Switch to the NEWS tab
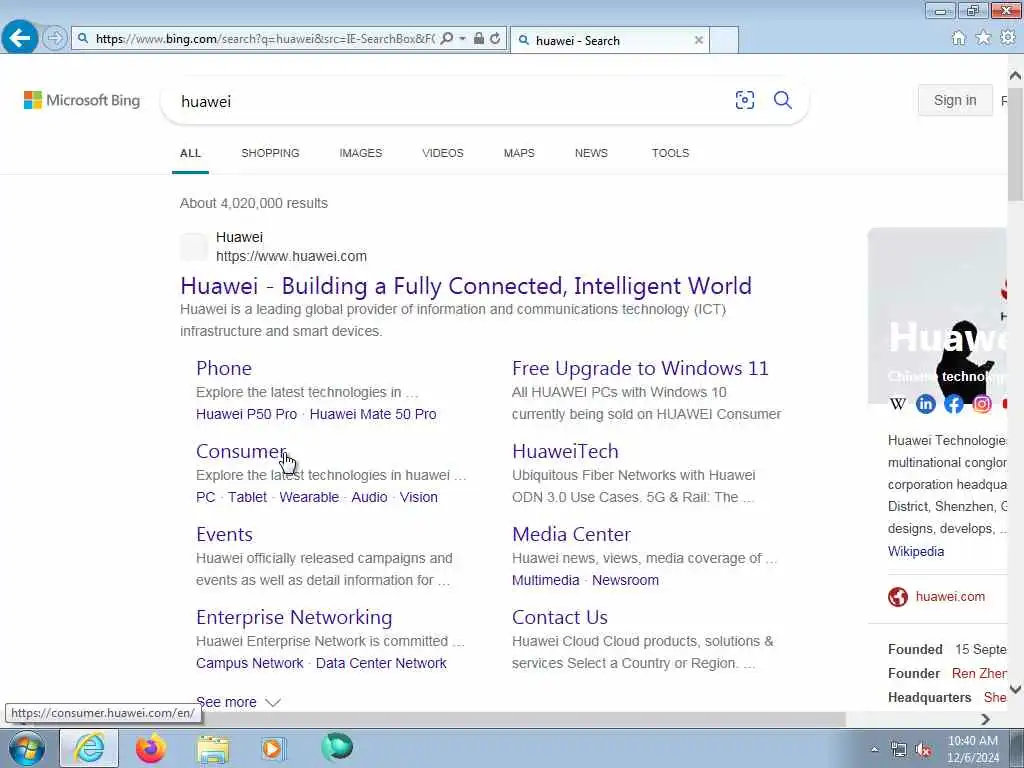Image resolution: width=1024 pixels, height=768 pixels. click(x=591, y=153)
